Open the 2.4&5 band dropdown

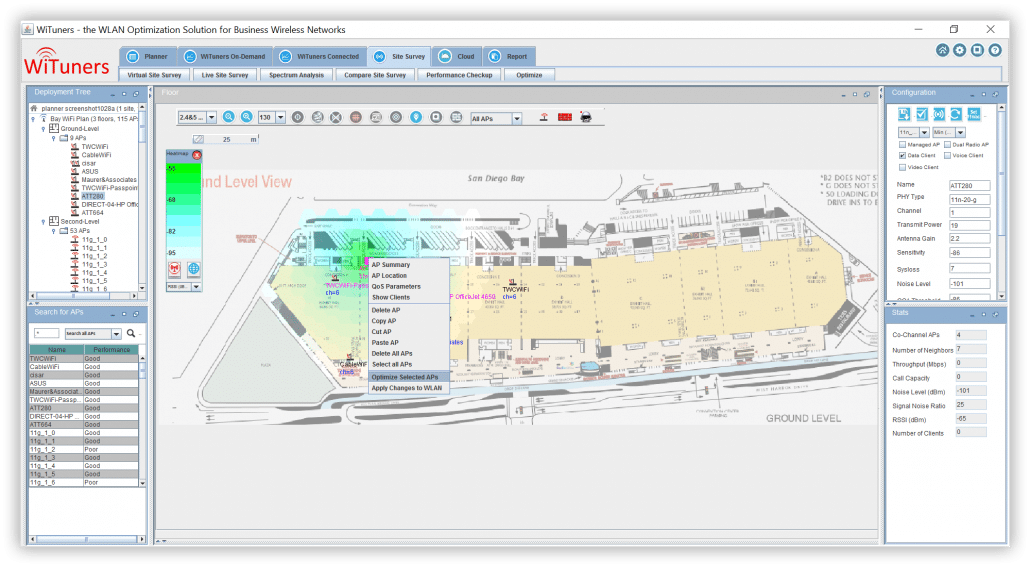pos(212,118)
